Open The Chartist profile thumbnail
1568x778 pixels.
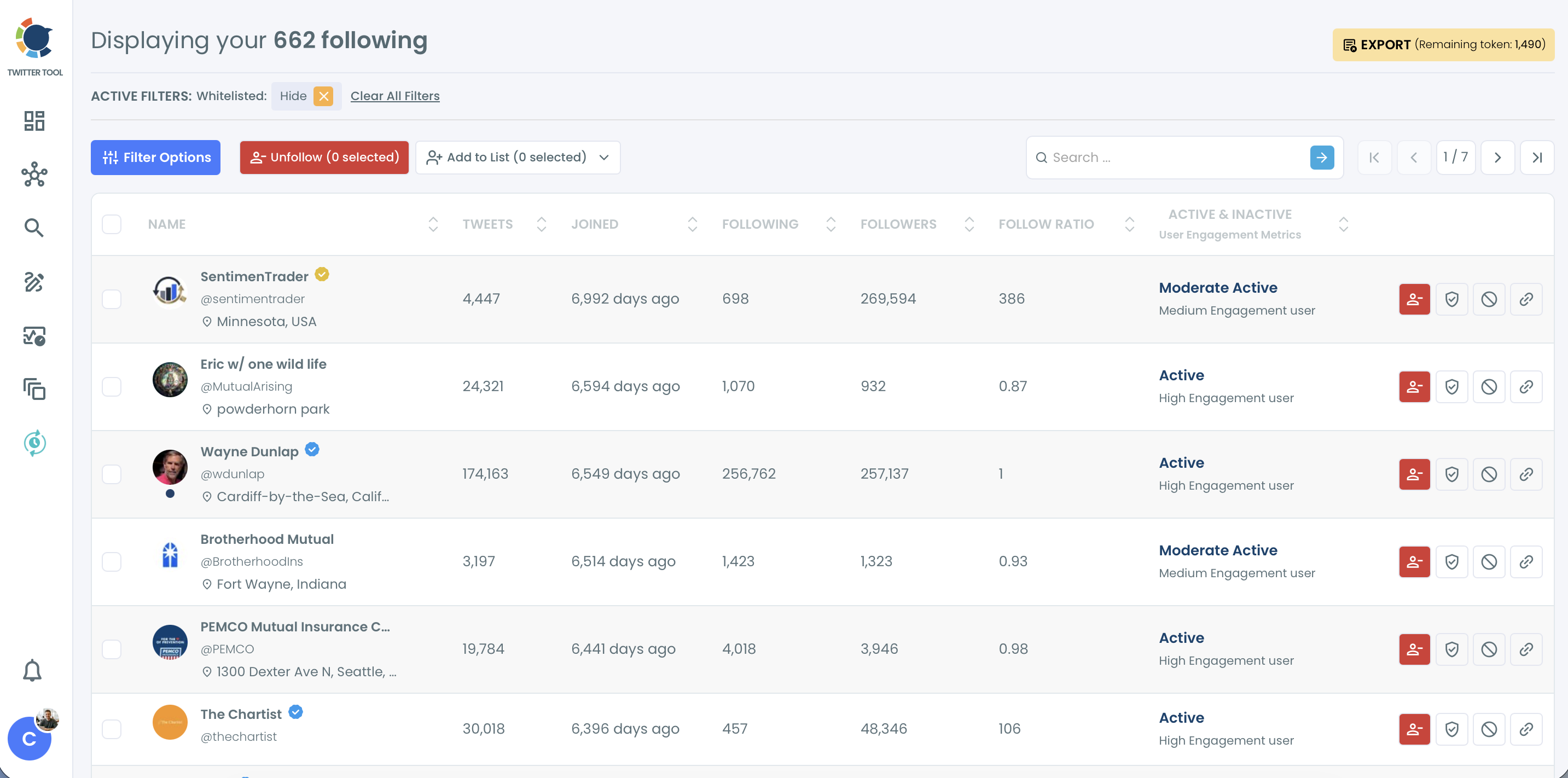(x=170, y=722)
